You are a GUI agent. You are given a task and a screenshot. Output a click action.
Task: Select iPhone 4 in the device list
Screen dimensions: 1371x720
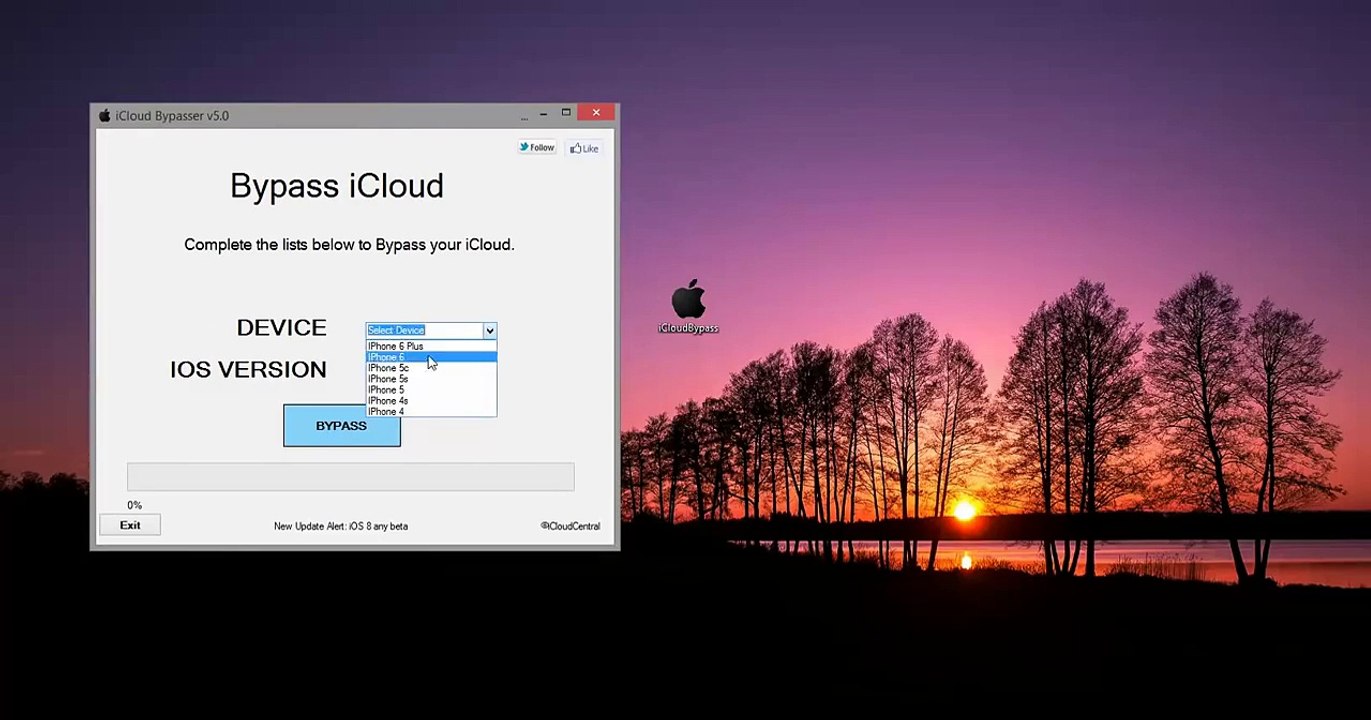tap(431, 411)
